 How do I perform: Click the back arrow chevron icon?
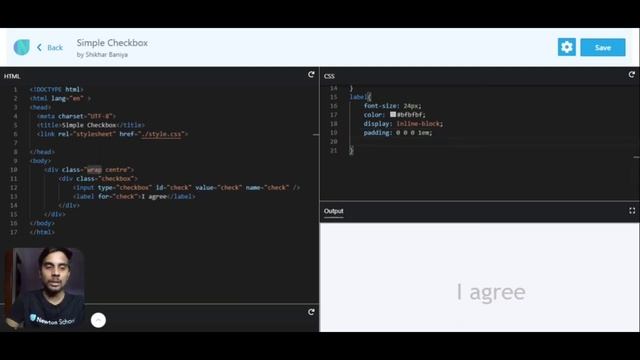(39, 47)
